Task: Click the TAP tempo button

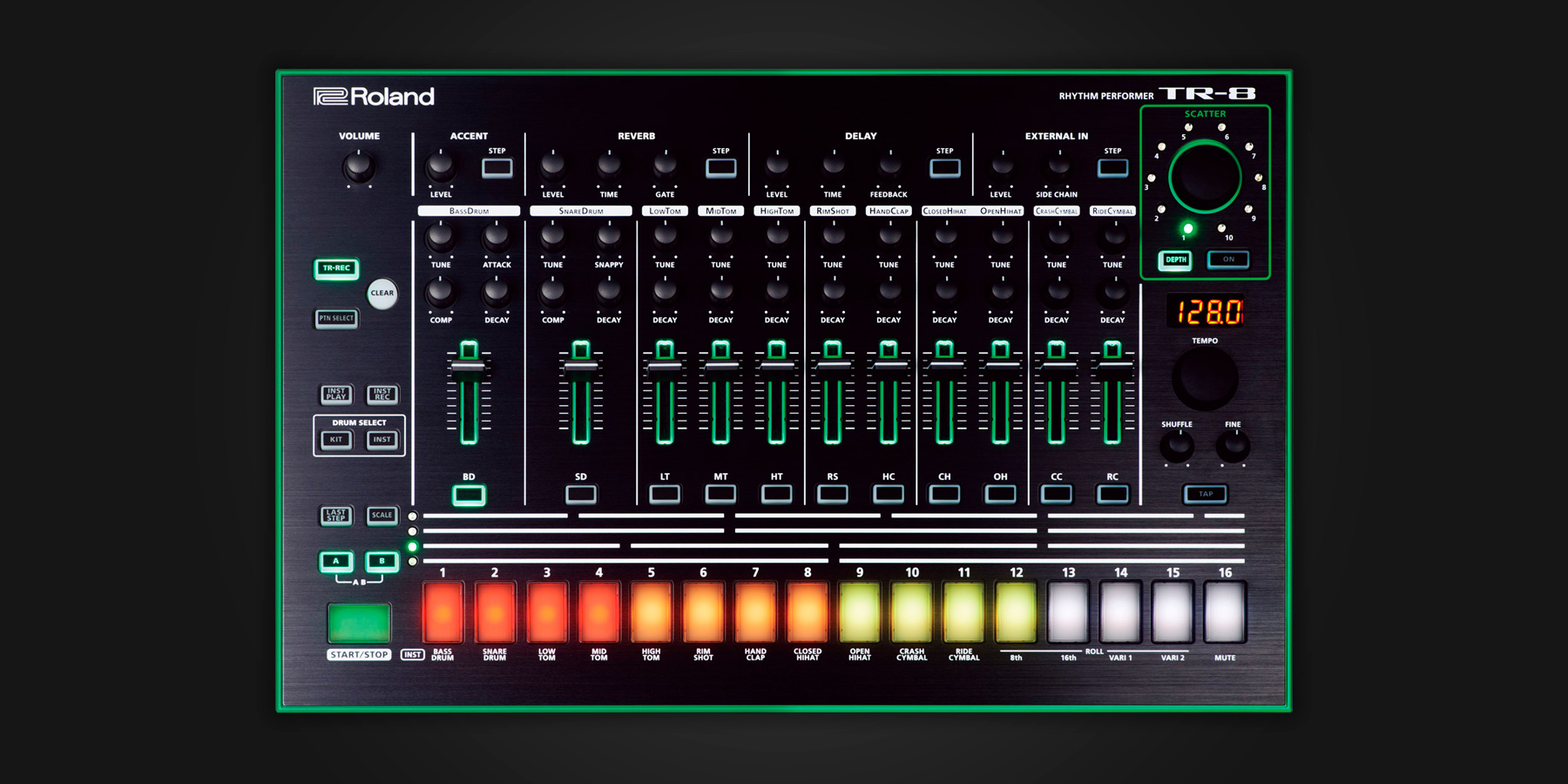Action: [x=1206, y=494]
